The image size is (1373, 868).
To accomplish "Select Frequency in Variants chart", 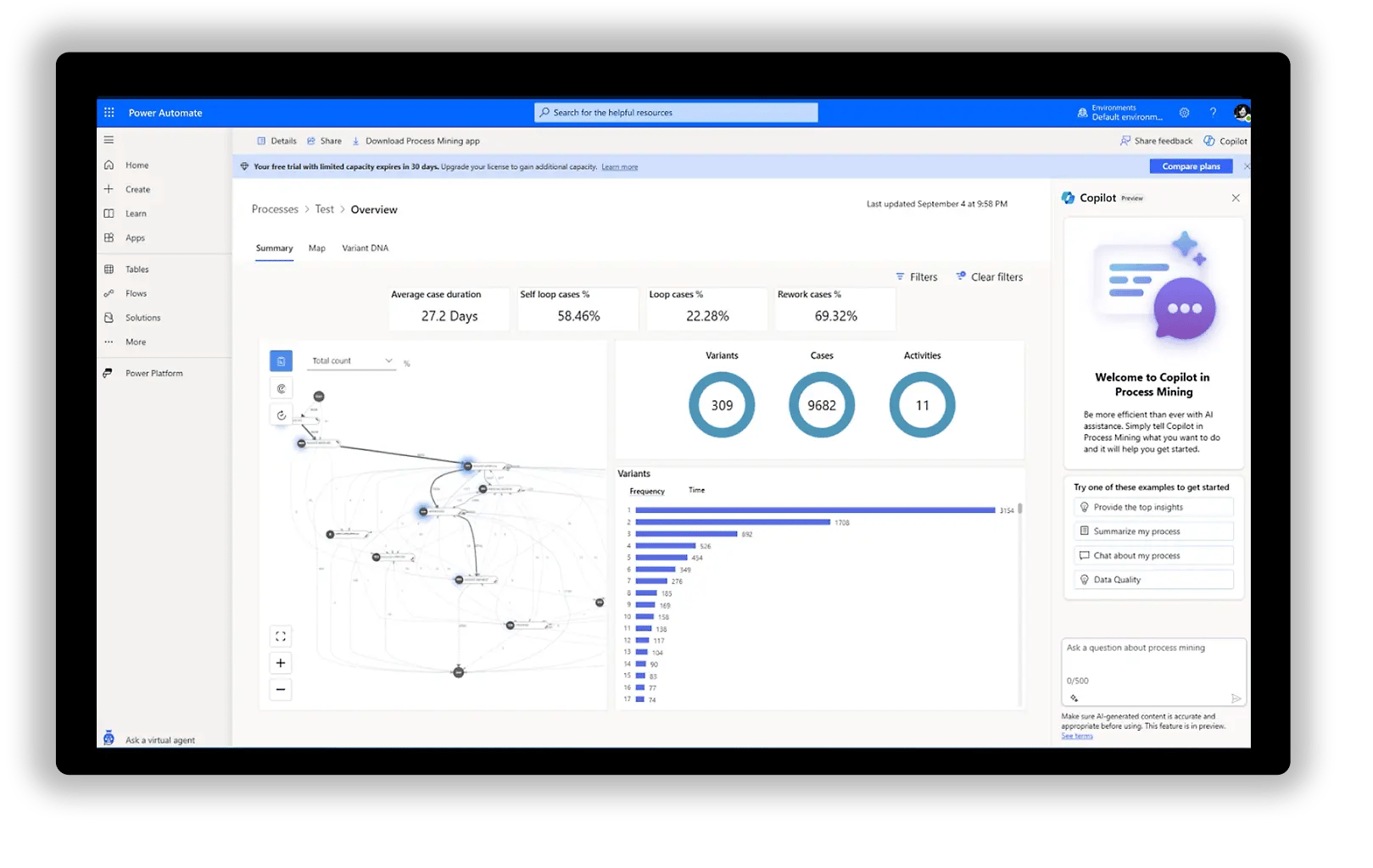I will point(647,492).
